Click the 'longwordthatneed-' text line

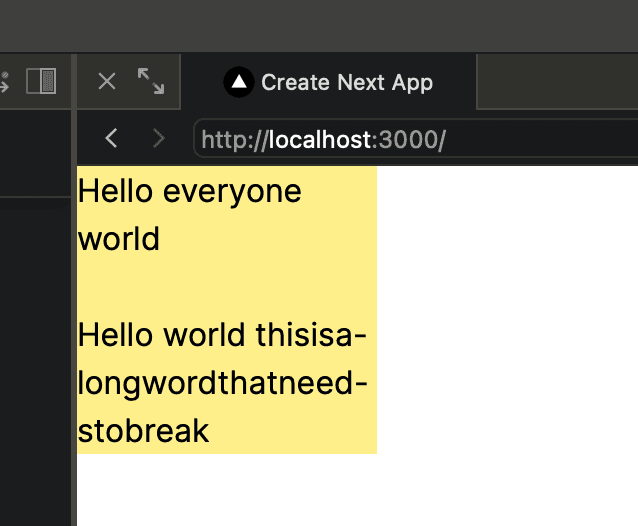[222, 383]
